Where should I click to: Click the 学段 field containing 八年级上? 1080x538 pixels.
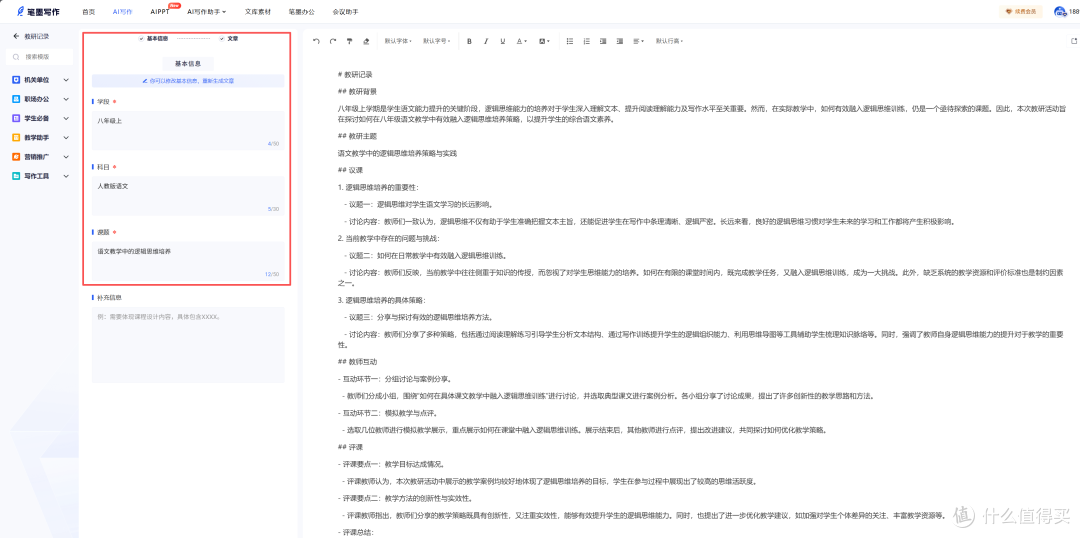click(x=188, y=130)
